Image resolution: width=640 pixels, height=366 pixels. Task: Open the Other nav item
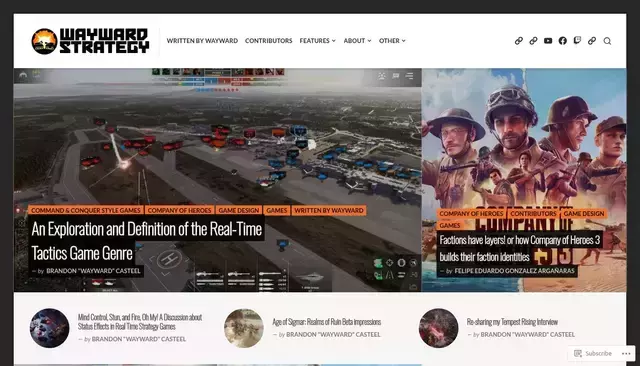pyautogui.click(x=389, y=41)
